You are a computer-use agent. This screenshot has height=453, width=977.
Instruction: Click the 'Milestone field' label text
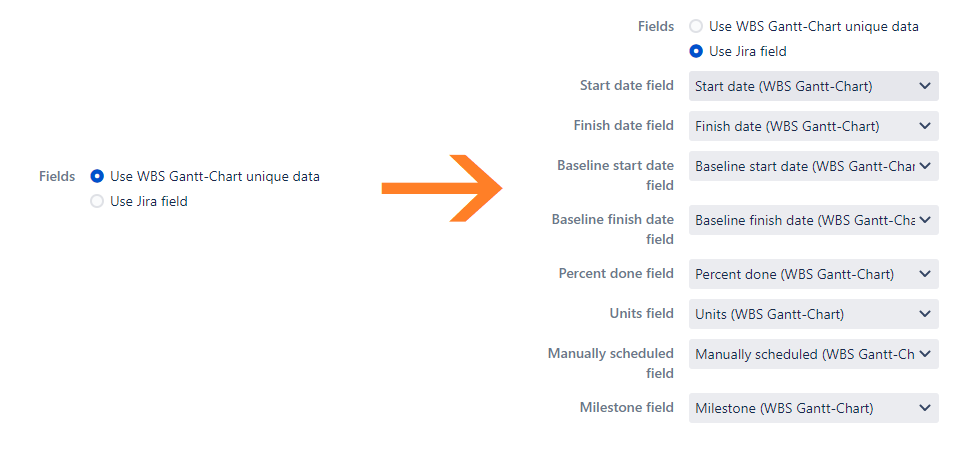(626, 408)
